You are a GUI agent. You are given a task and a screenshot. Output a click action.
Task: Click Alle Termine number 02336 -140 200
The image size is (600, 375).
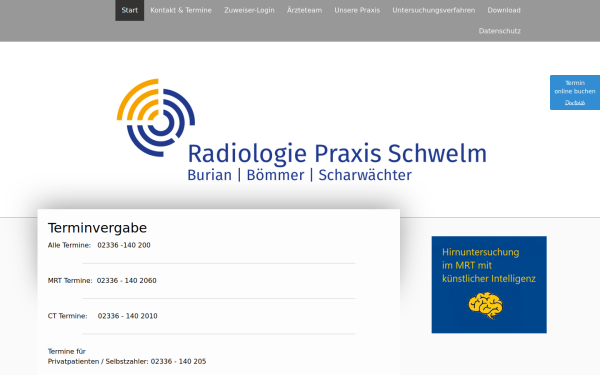(x=124, y=245)
